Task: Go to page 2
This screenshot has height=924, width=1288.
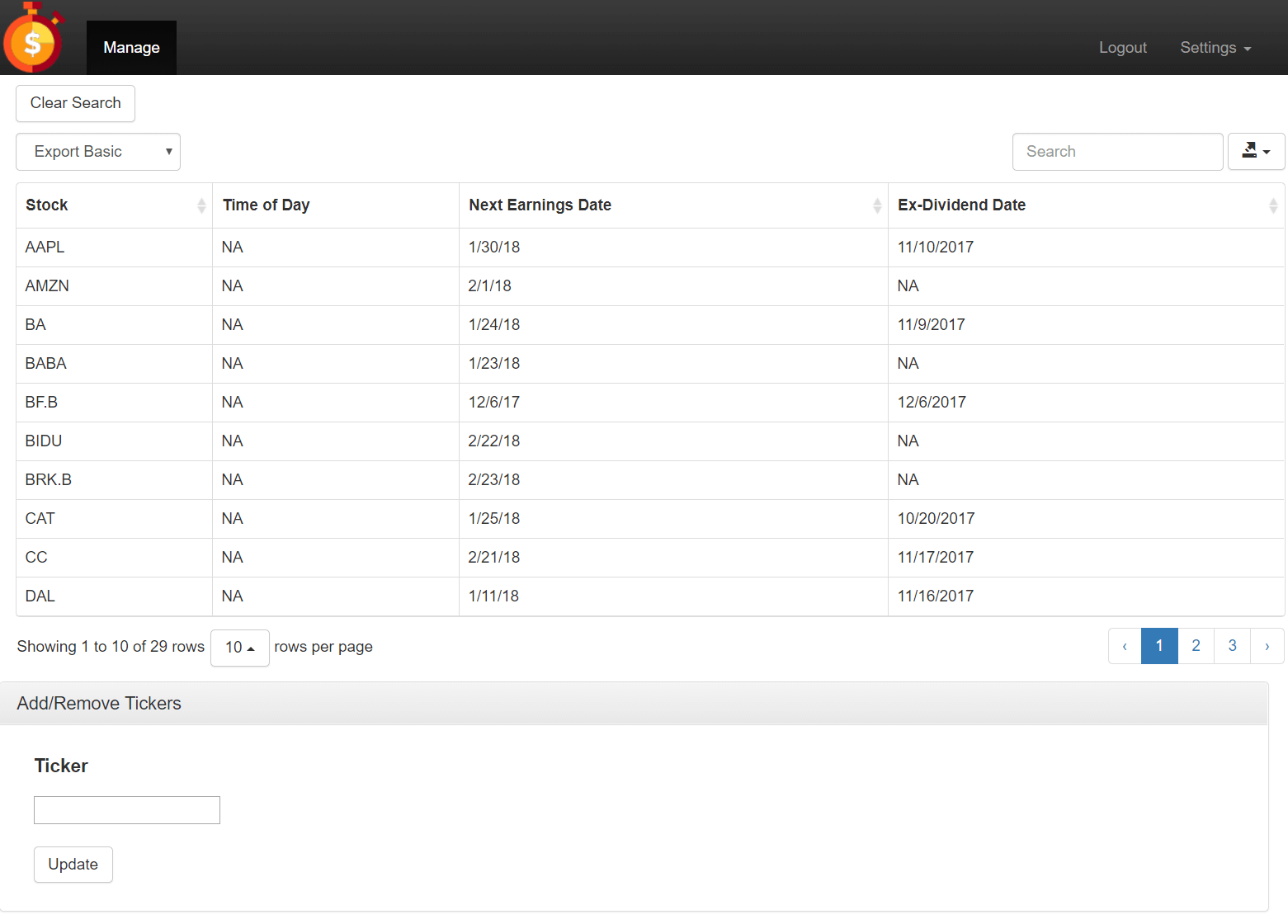Action: [1196, 646]
